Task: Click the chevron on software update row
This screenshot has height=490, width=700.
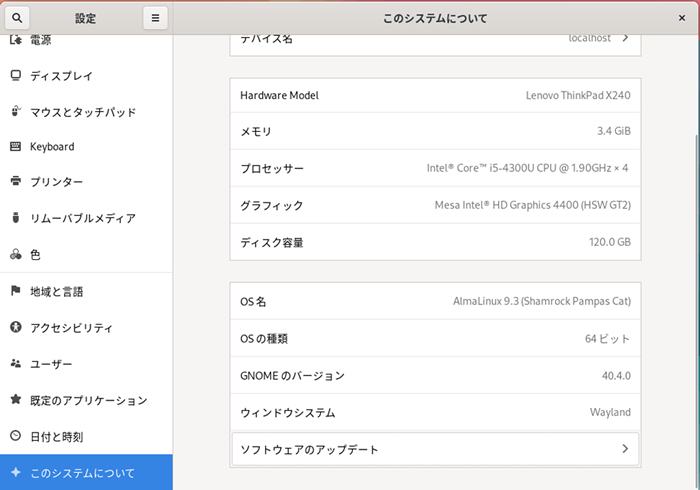Action: [625, 450]
